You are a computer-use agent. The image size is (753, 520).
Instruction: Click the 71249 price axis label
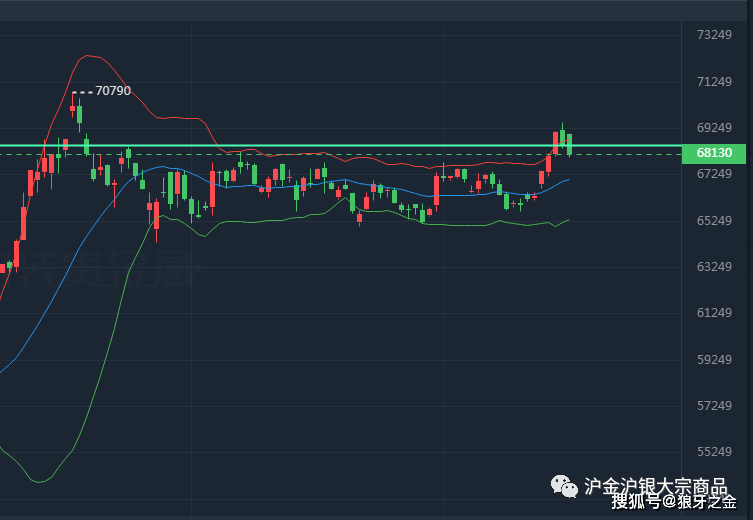point(714,82)
